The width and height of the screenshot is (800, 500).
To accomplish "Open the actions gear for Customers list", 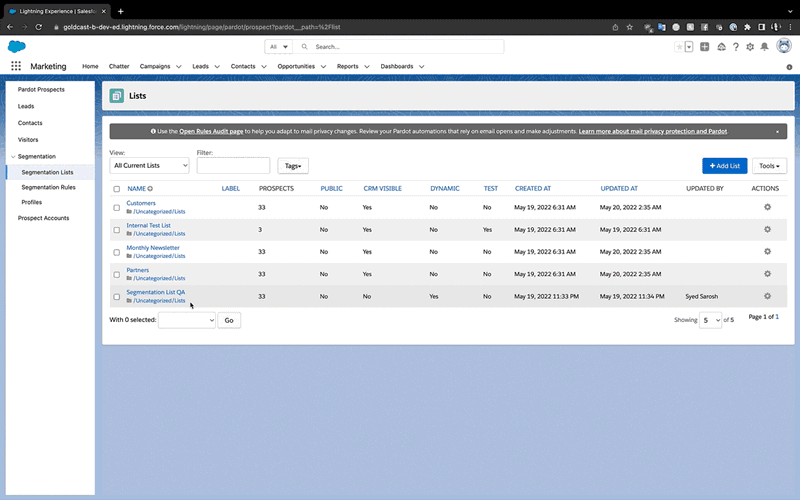I will tap(767, 207).
